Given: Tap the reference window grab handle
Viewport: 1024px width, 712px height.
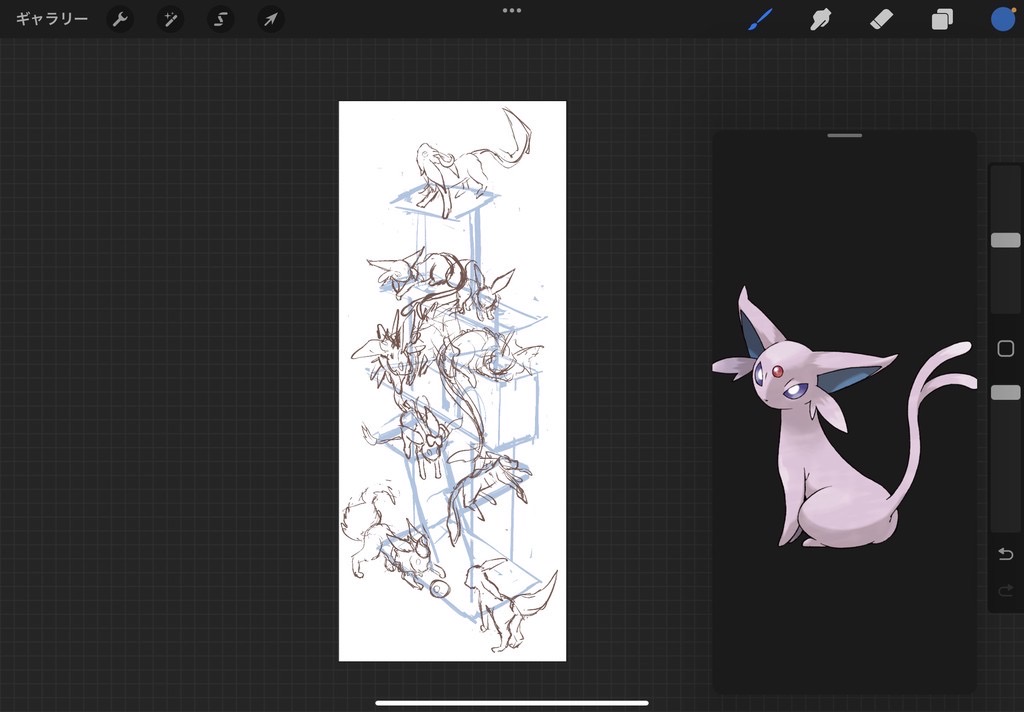Looking at the screenshot, I should point(844,135).
